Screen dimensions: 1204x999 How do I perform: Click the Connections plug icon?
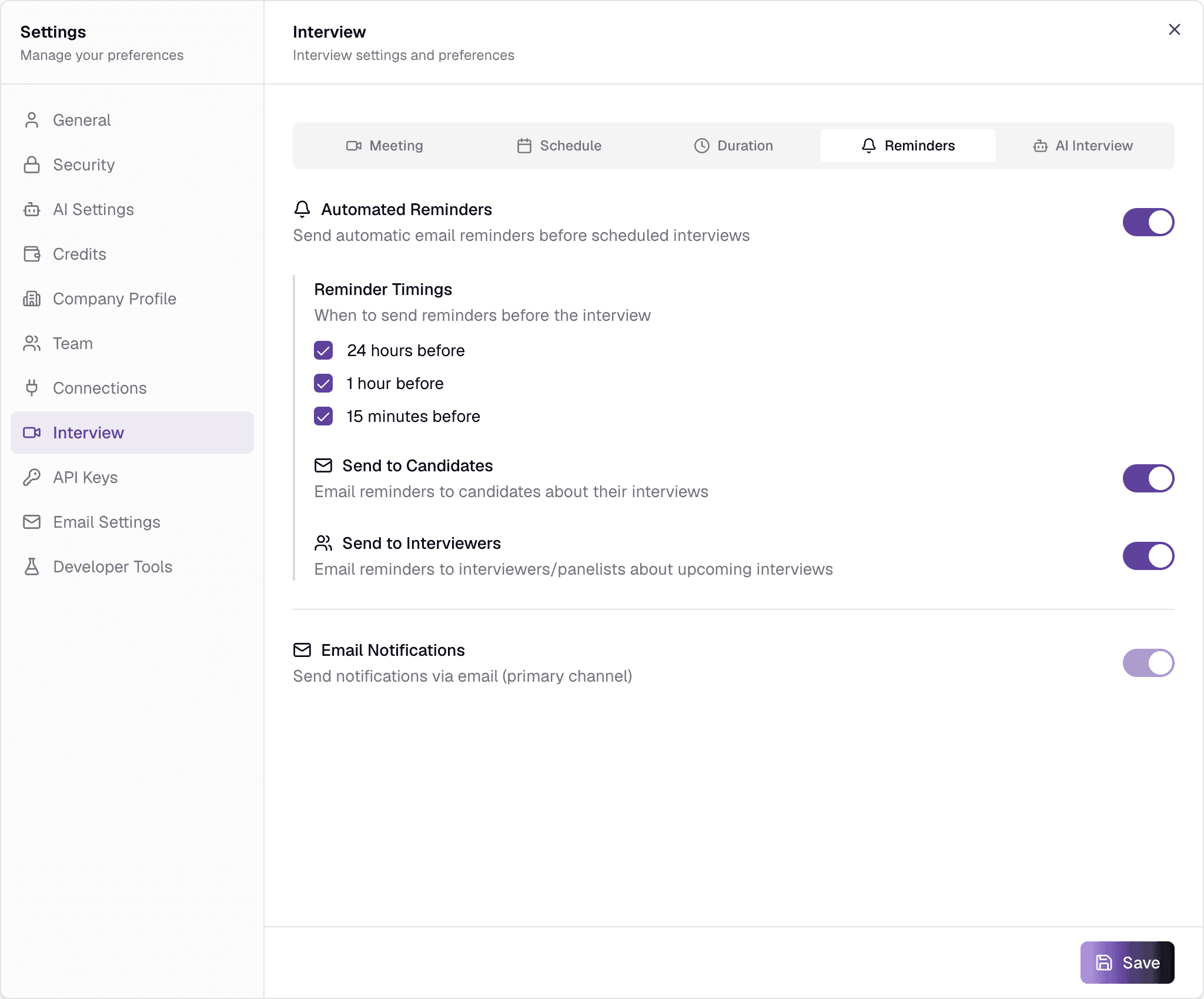tap(32, 388)
